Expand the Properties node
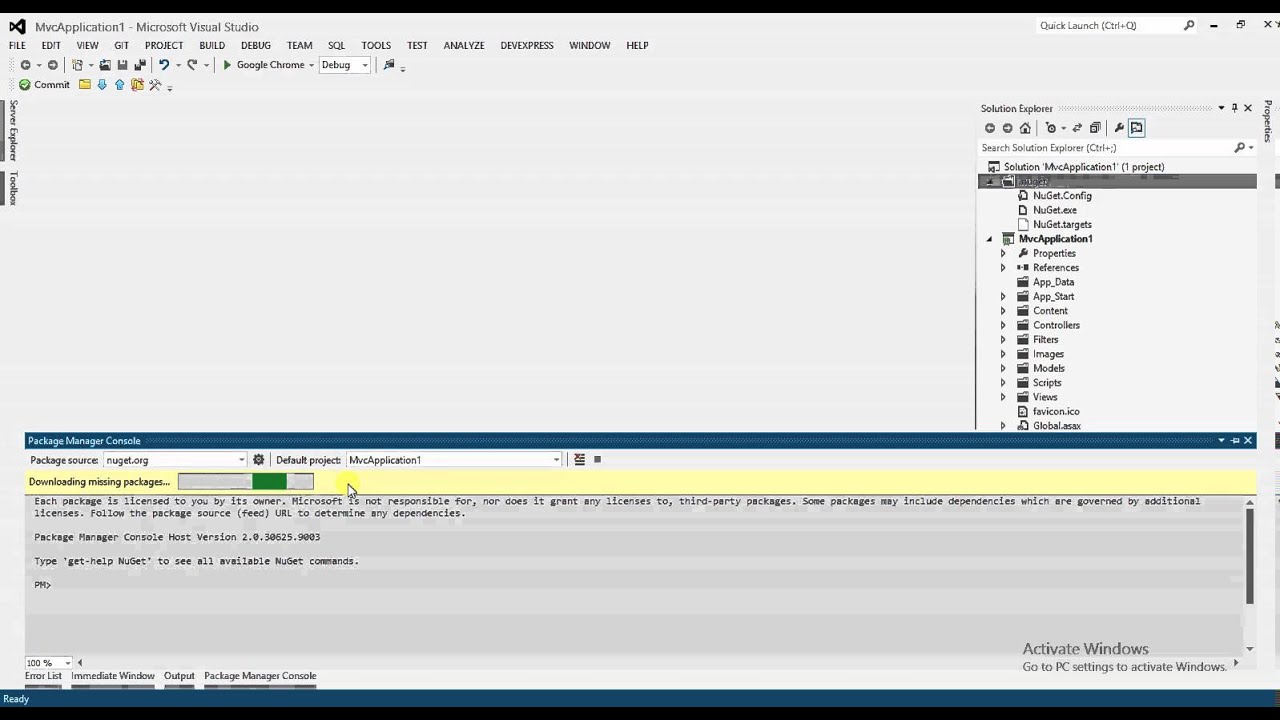The height and width of the screenshot is (720, 1280). tap(1003, 254)
